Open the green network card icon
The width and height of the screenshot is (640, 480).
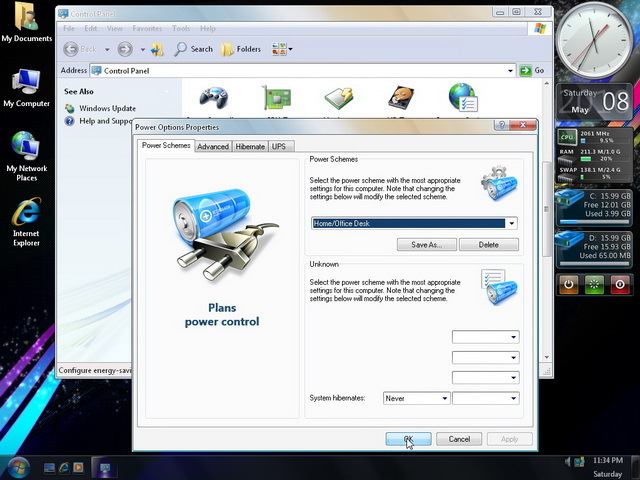pyautogui.click(x=276, y=98)
